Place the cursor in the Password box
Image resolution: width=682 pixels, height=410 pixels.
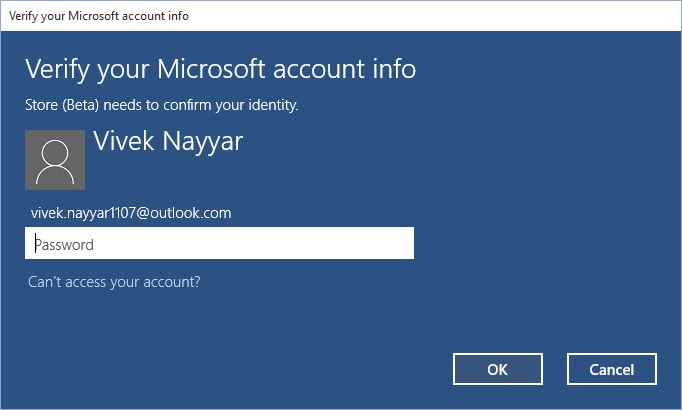(x=219, y=244)
